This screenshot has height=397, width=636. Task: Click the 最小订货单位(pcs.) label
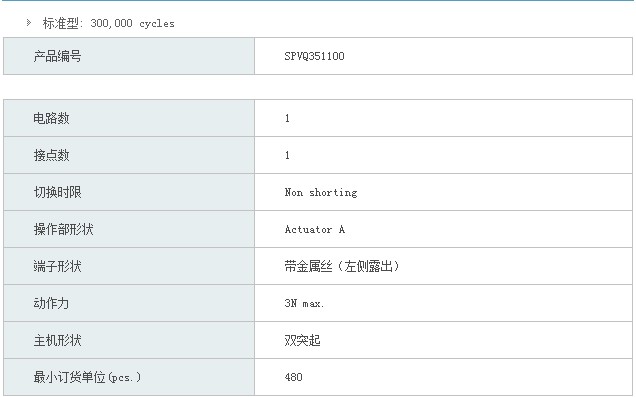(x=87, y=378)
